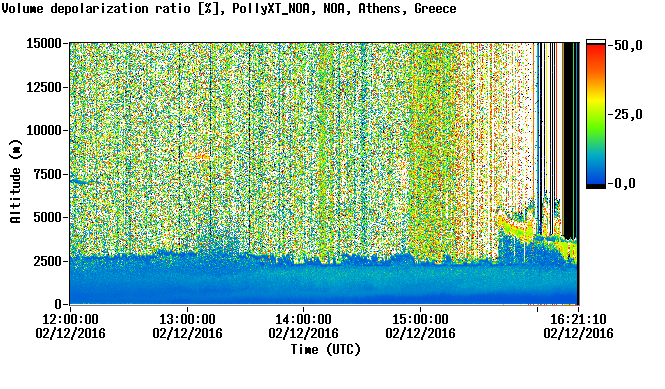Click the 2500 altitude tick label
This screenshot has width=665, height=389.
click(x=48, y=261)
